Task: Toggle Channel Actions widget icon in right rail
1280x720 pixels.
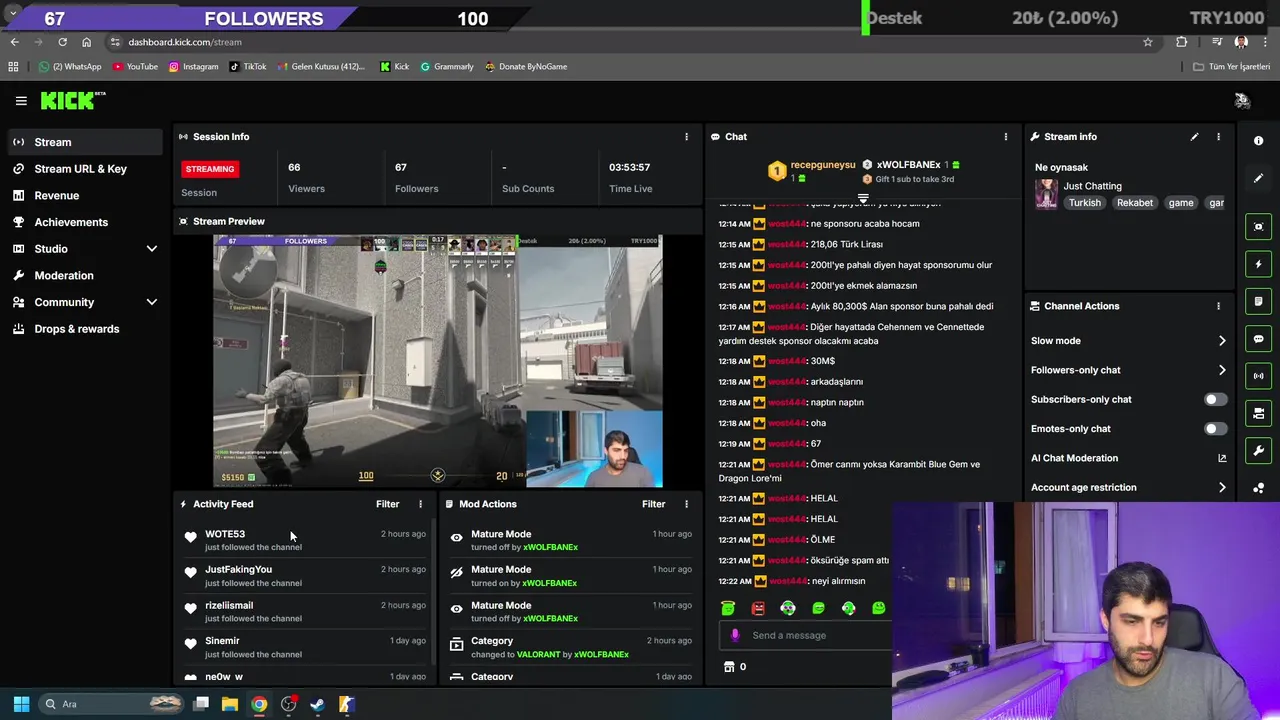Action: point(1258,413)
